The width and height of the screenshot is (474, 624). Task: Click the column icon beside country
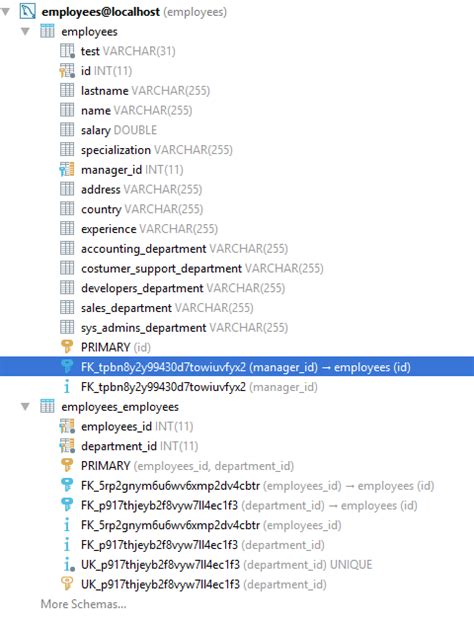[67, 209]
